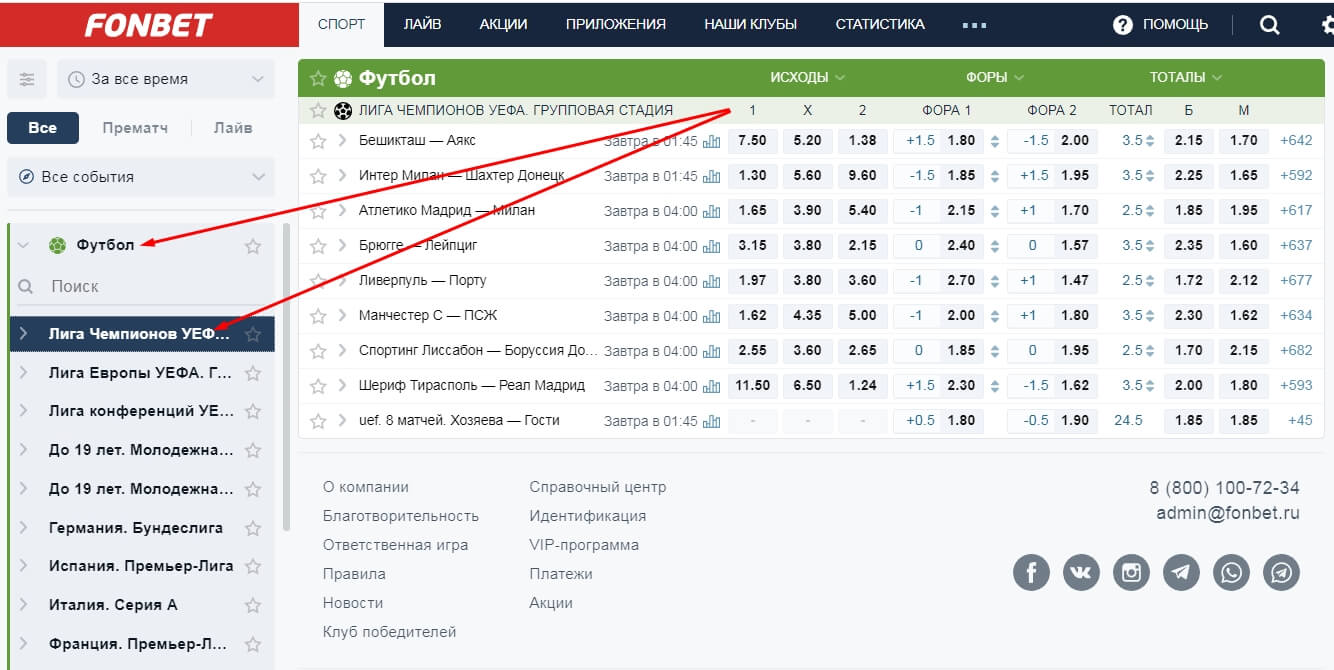Open the ТОТАЛЫ column dropdown
The image size is (1334, 670).
coord(1185,77)
